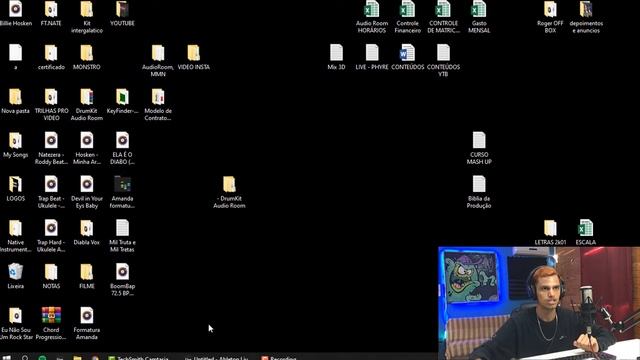Select the Hosken - Minha Ar... project file
Viewport: 640px width, 360px height.
(87, 140)
